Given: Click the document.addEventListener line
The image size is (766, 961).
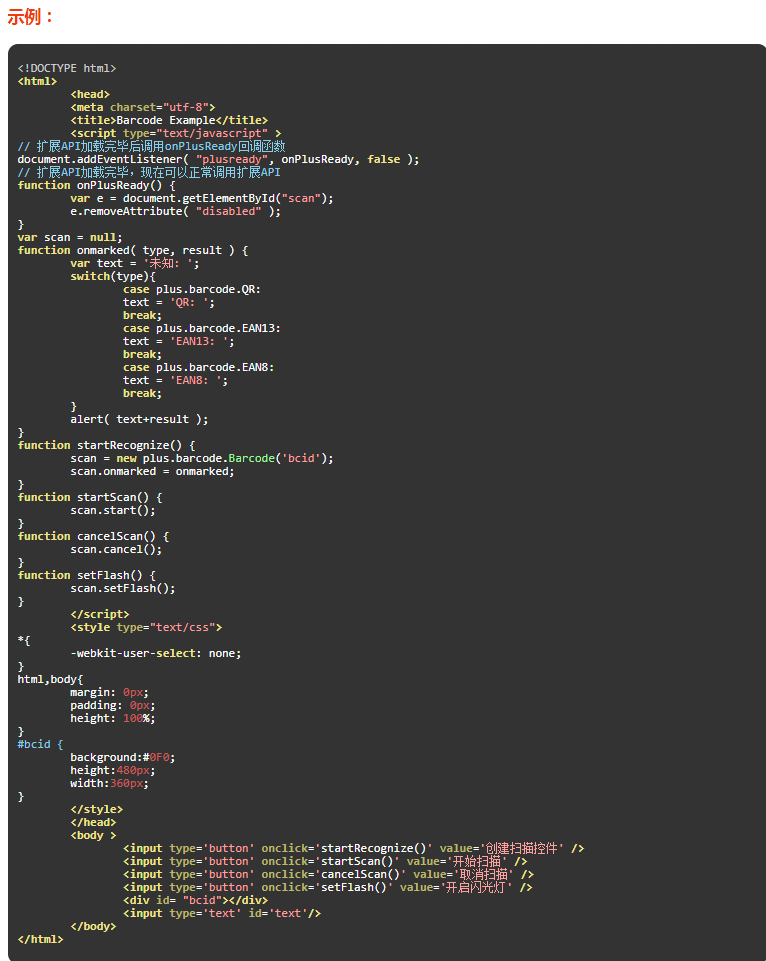Looking at the screenshot, I should tap(219, 159).
